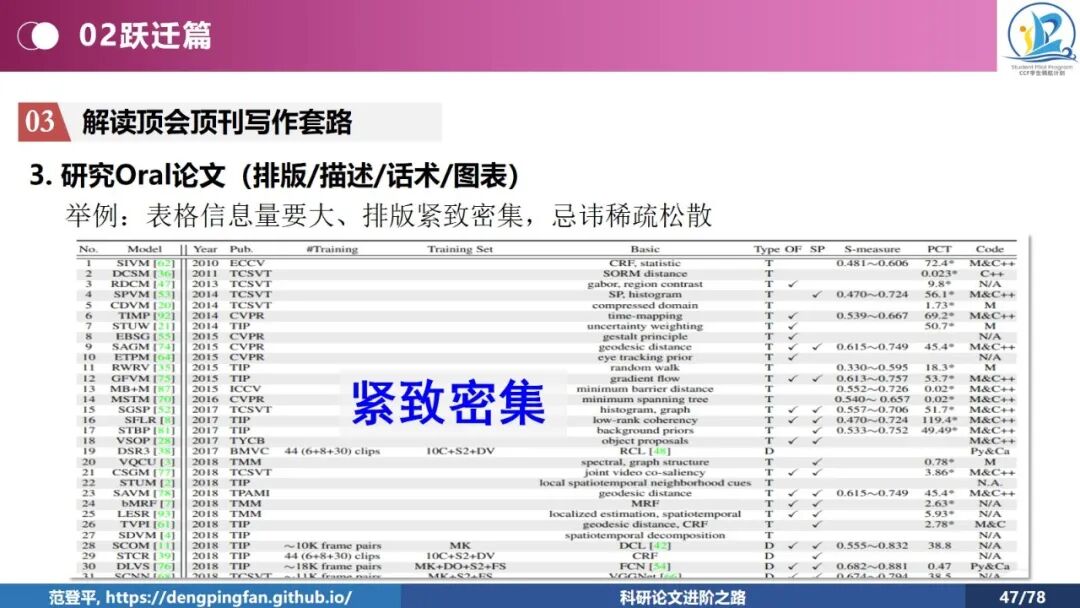Click the Year column header
Viewport: 1080px width, 608px height.
pyautogui.click(x=205, y=249)
